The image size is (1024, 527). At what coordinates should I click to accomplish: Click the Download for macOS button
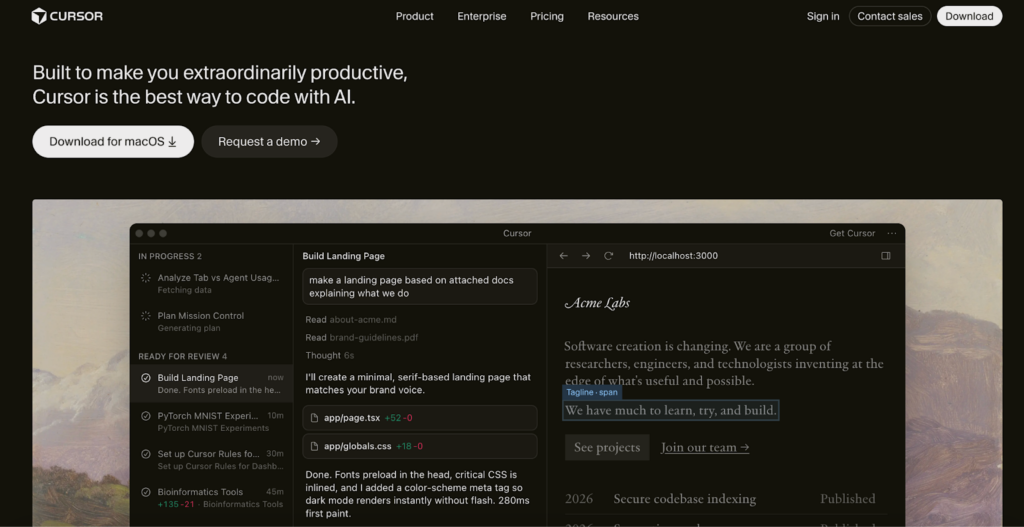(x=112, y=142)
